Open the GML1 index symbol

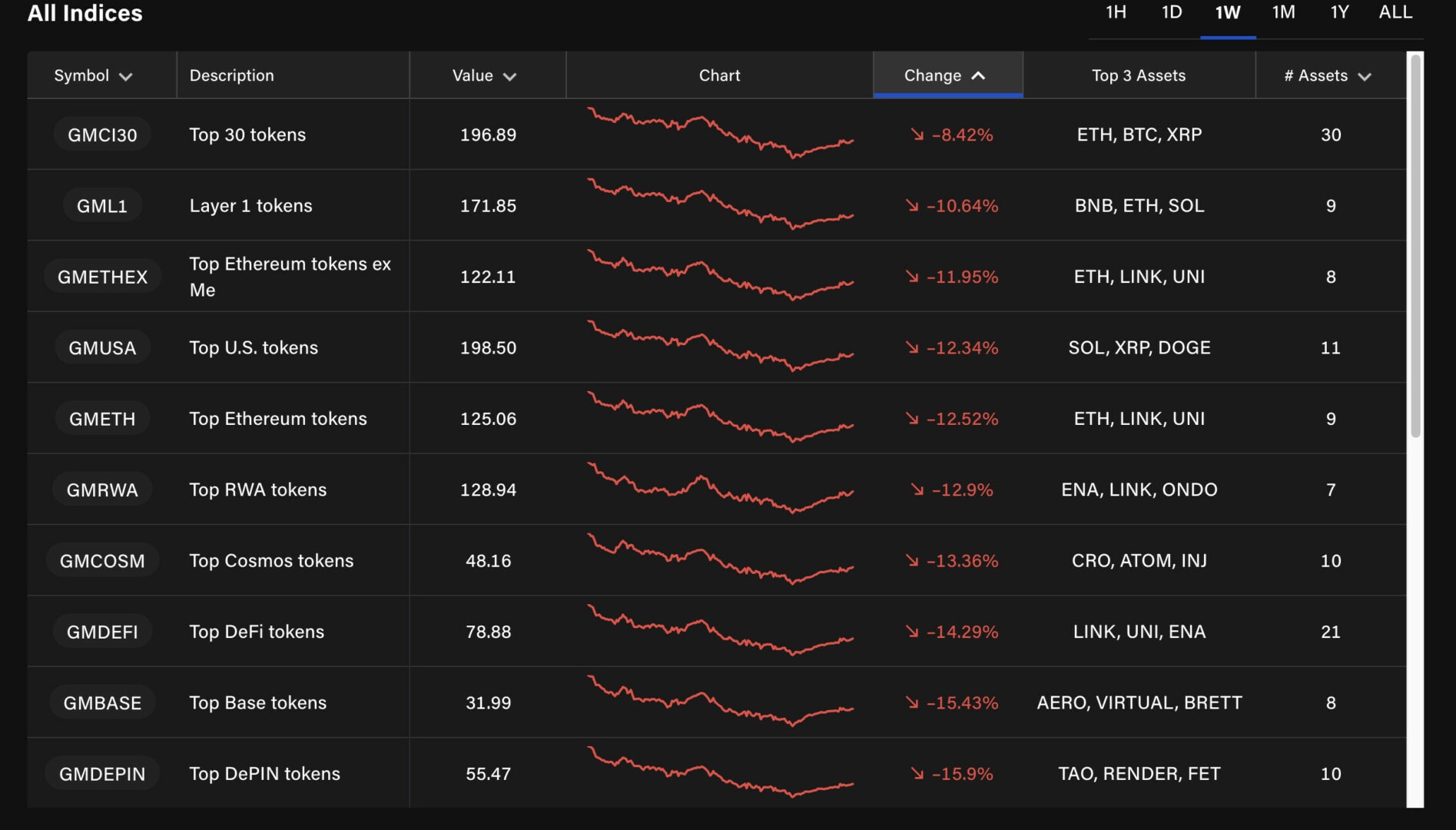point(102,206)
